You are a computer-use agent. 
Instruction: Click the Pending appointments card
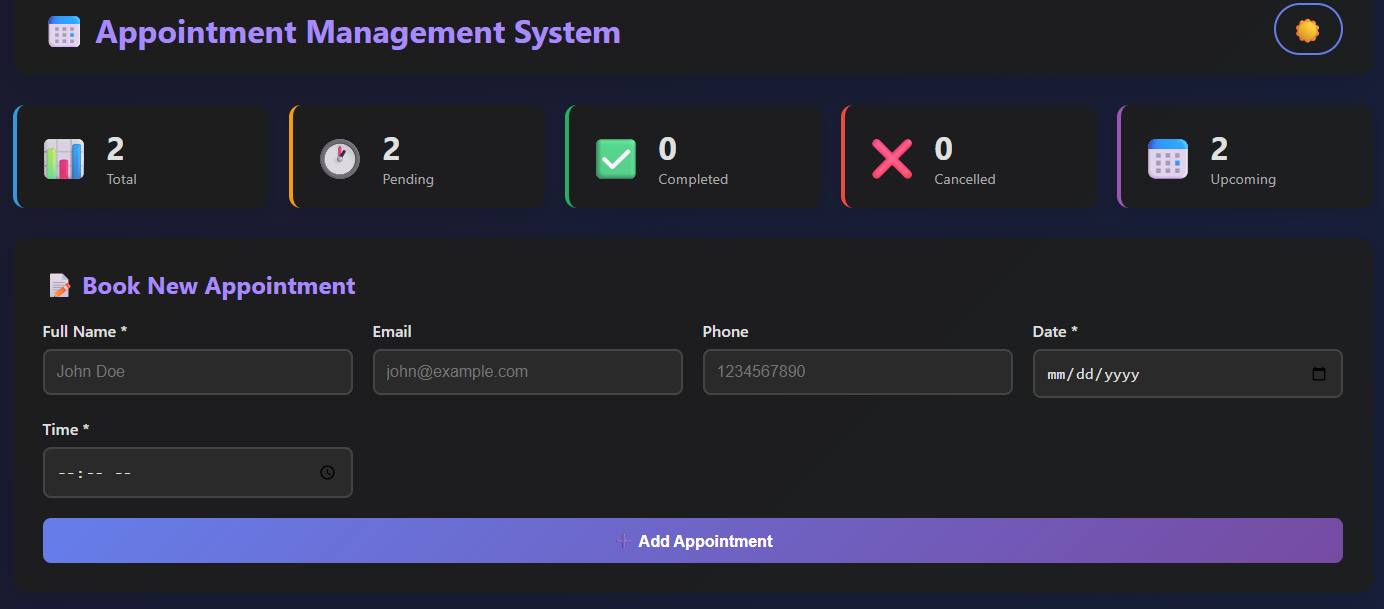[x=416, y=156]
